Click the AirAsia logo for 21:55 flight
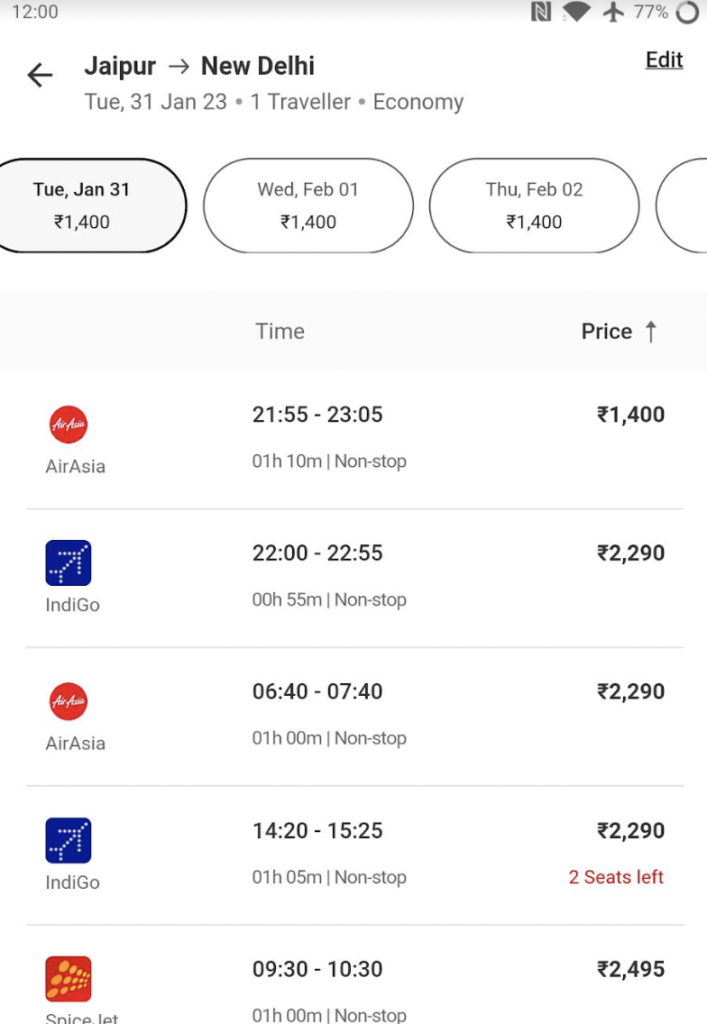 click(69, 424)
